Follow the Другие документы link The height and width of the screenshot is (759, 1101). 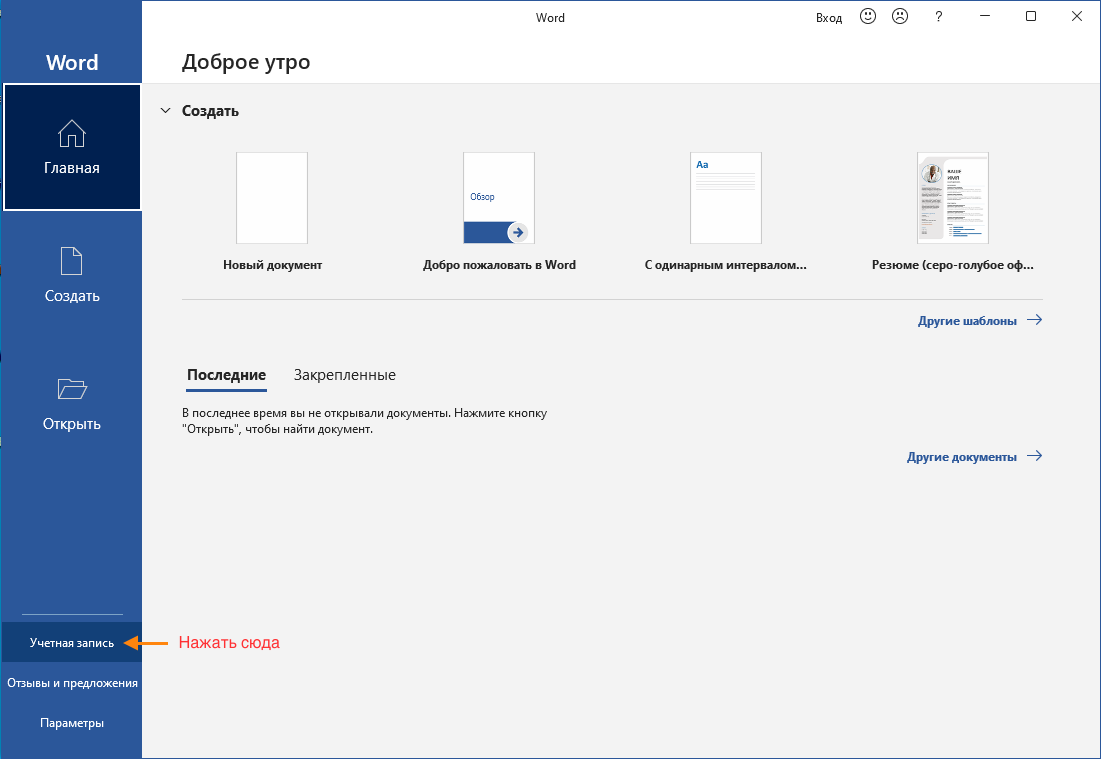point(975,457)
